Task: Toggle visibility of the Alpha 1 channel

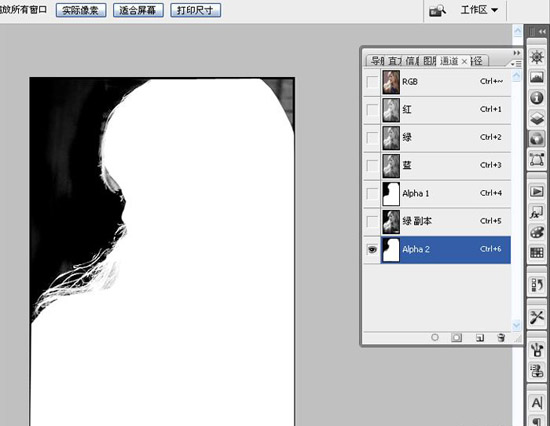Action: click(372, 193)
